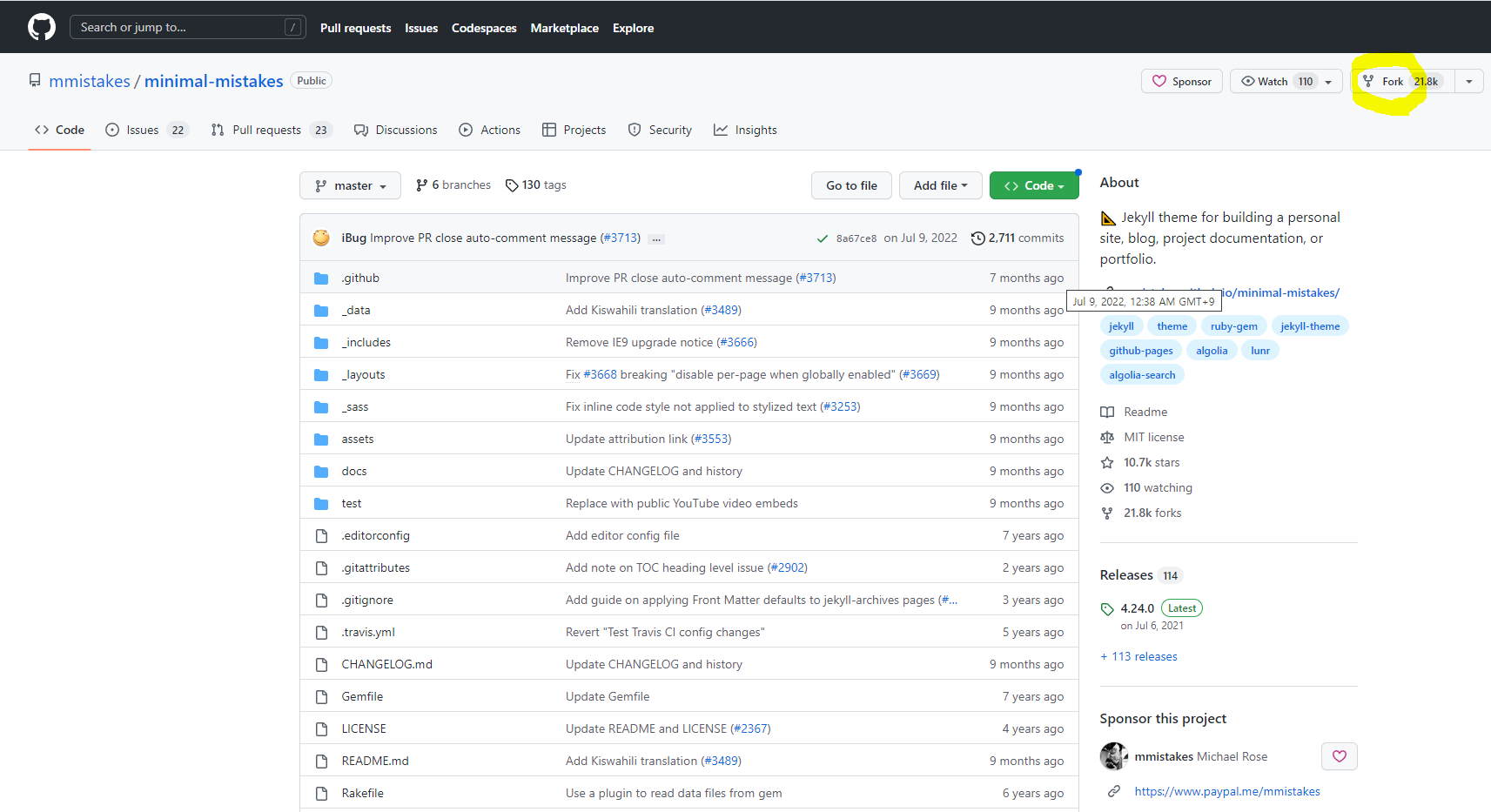Click the iBug avatar icon
The height and width of the screenshot is (812, 1491).
321,238
